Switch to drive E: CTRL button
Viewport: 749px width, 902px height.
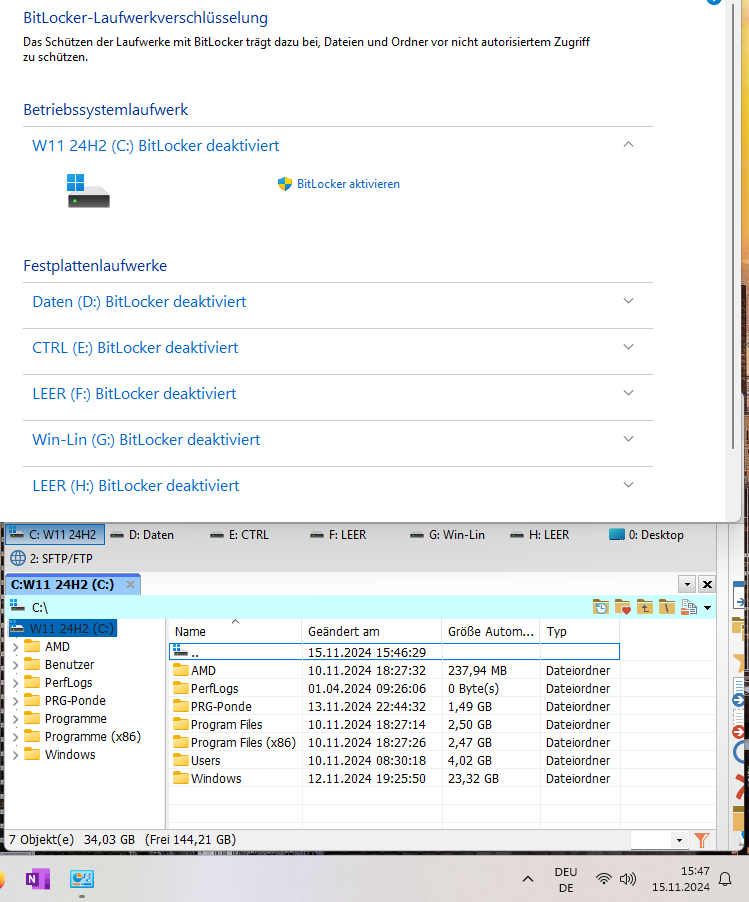pos(240,534)
